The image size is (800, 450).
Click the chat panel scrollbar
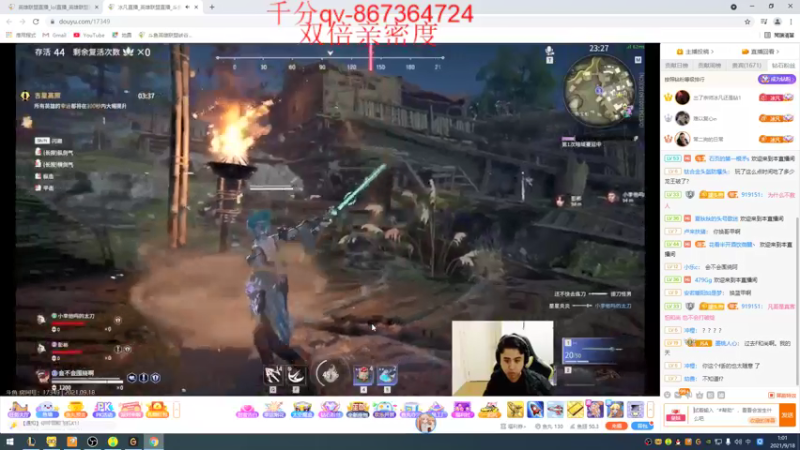click(797, 300)
